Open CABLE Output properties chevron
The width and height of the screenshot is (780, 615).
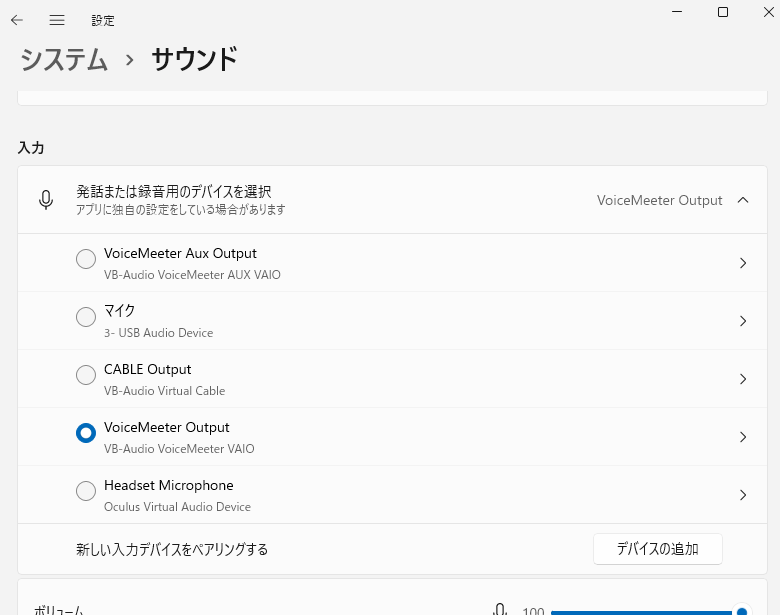point(743,379)
